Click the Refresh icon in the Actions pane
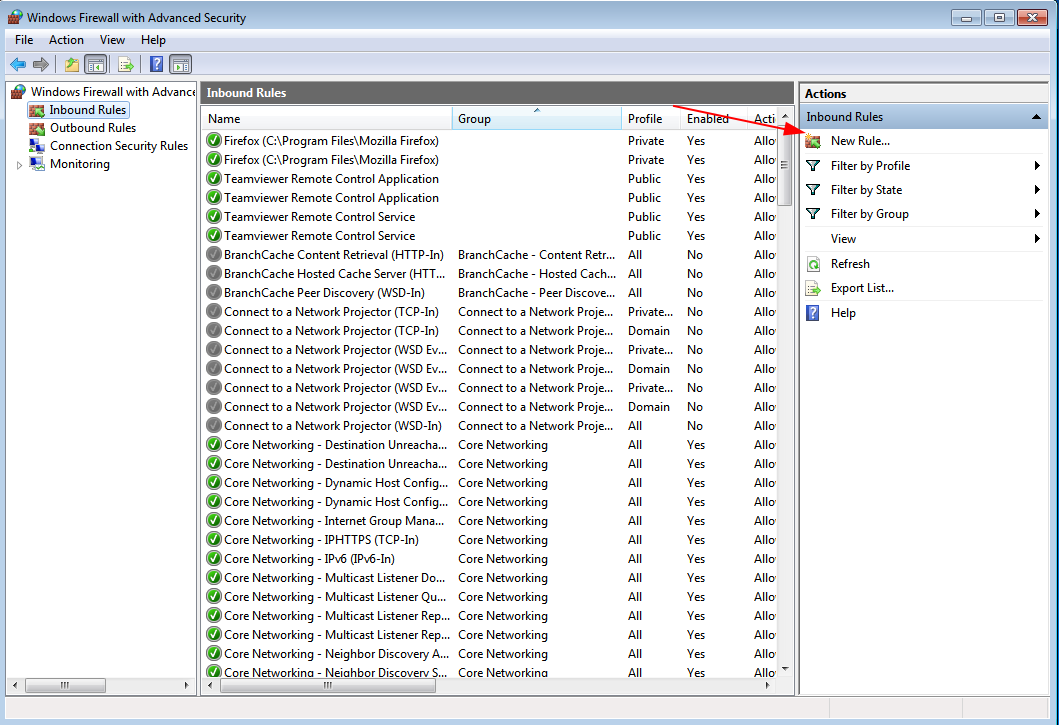The height and width of the screenshot is (725, 1059). pos(813,264)
